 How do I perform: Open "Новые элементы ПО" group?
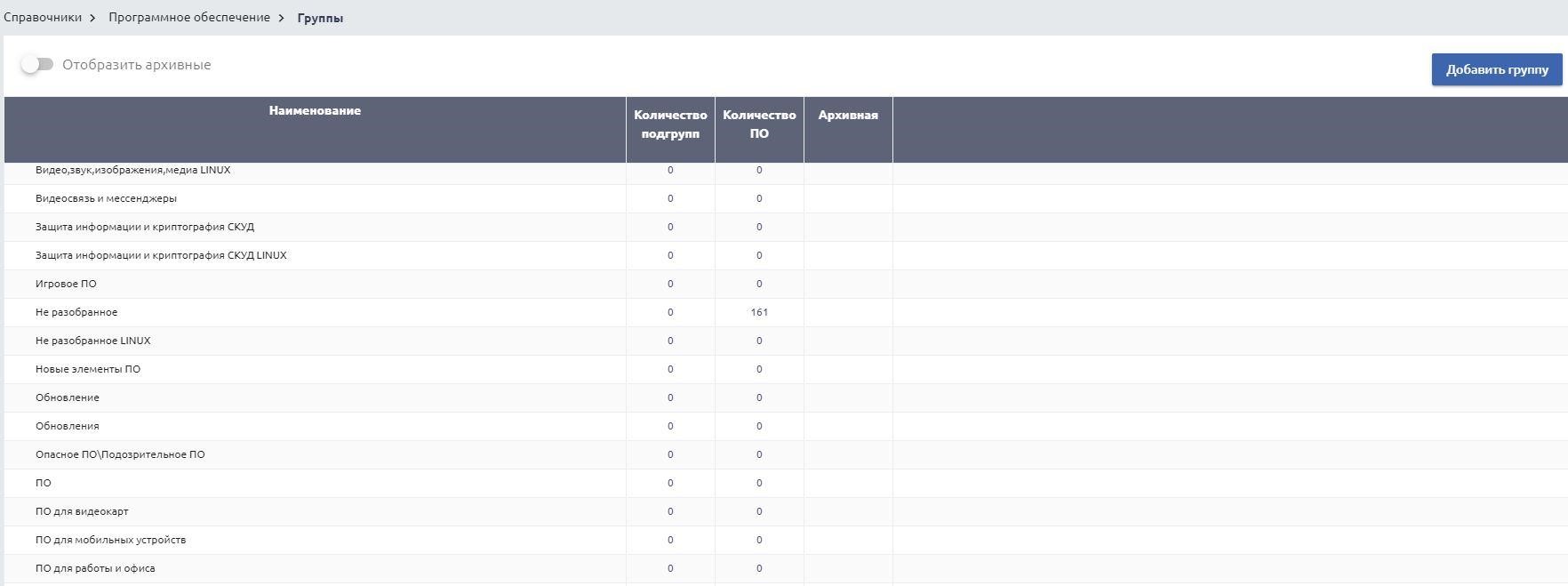88,369
